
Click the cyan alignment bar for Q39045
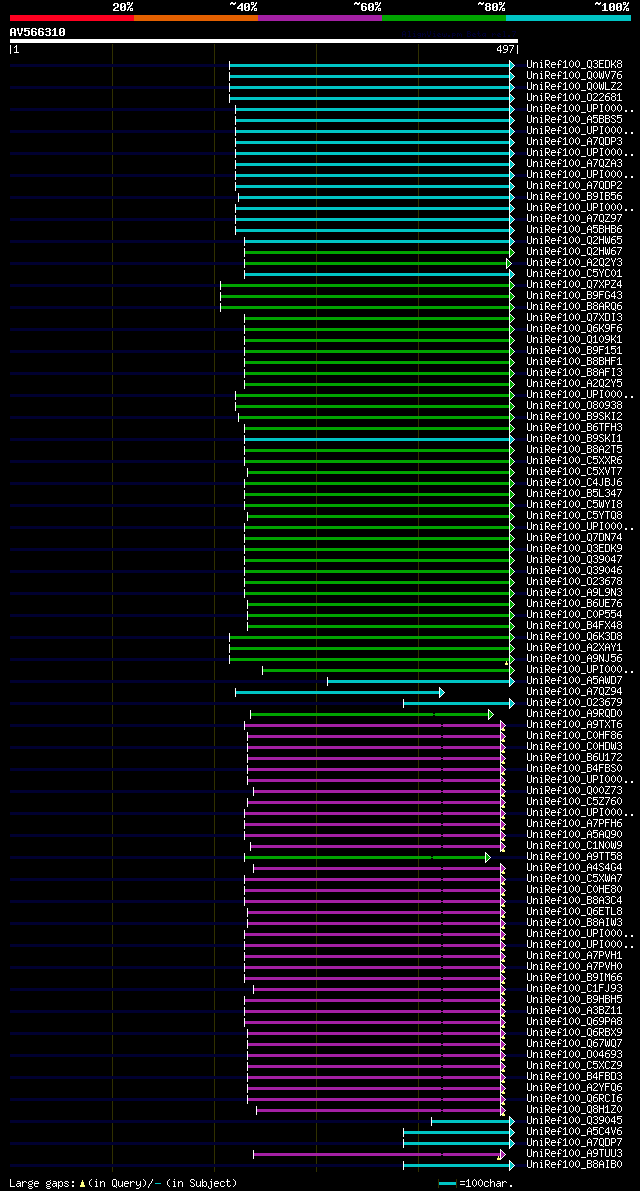[473, 1121]
